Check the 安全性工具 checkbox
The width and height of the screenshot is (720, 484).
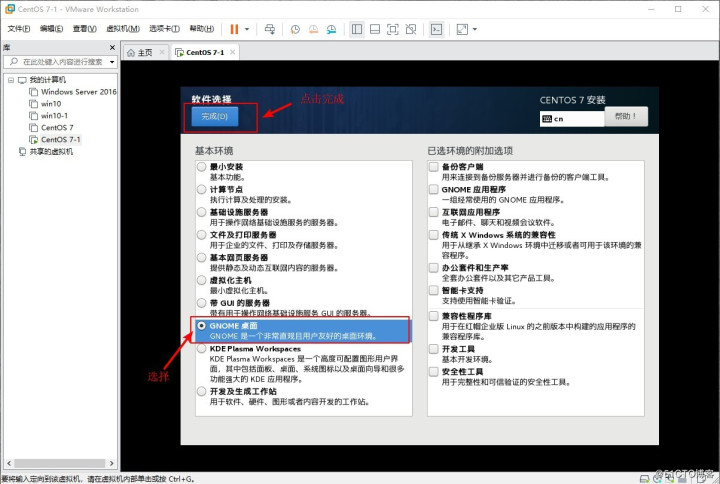[433, 371]
